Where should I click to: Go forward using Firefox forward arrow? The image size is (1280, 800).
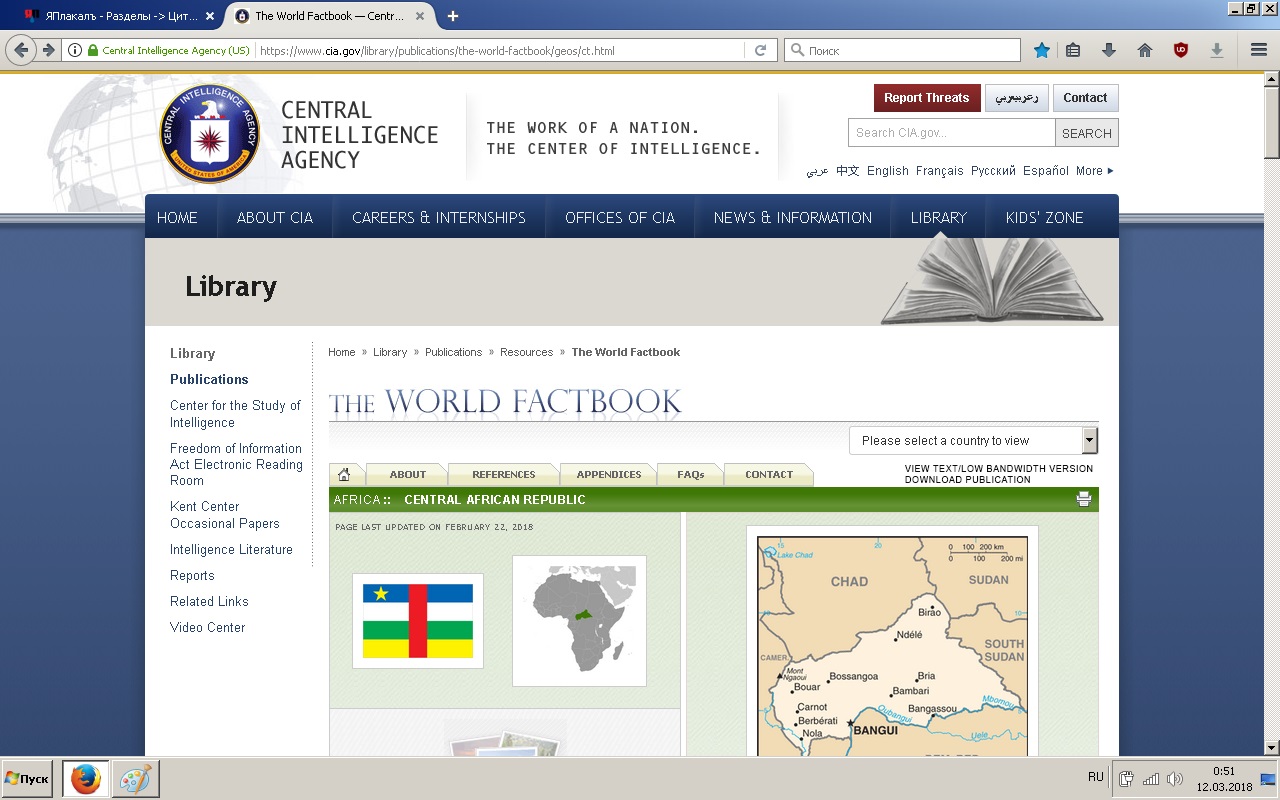click(x=47, y=50)
